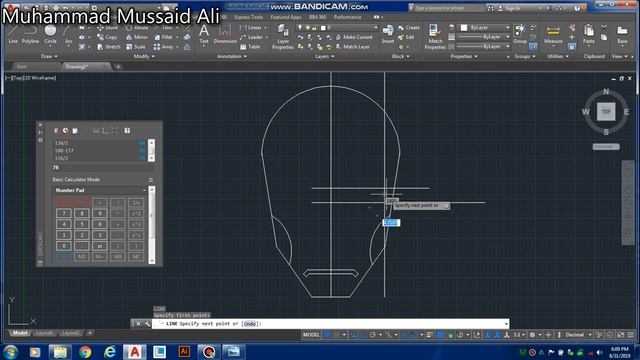Activate the Mirror command

pos(137,37)
